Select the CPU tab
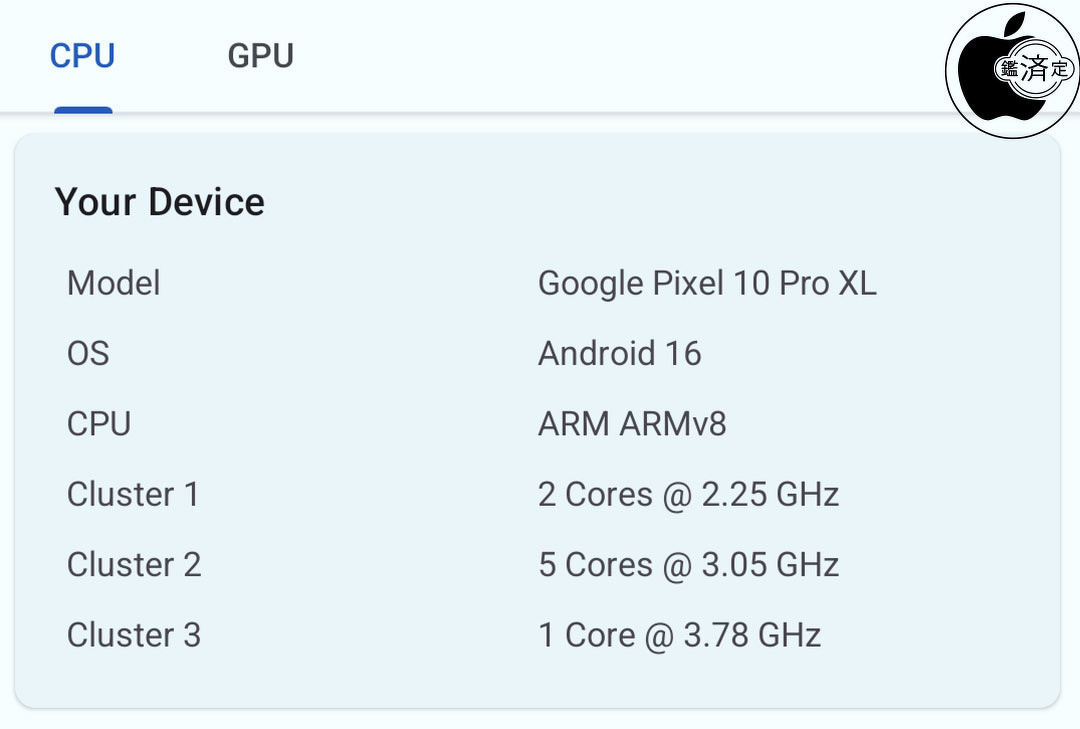Image resolution: width=1080 pixels, height=729 pixels. pyautogui.click(x=82, y=55)
